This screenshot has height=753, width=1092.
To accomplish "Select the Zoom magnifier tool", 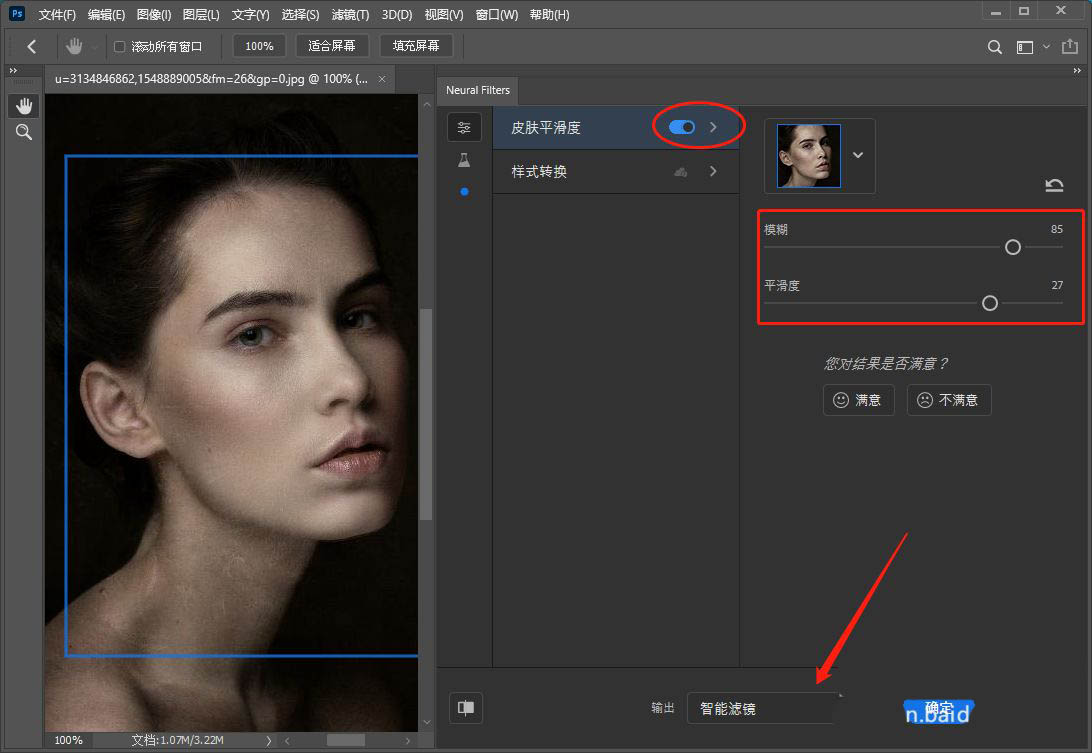I will click(x=24, y=132).
